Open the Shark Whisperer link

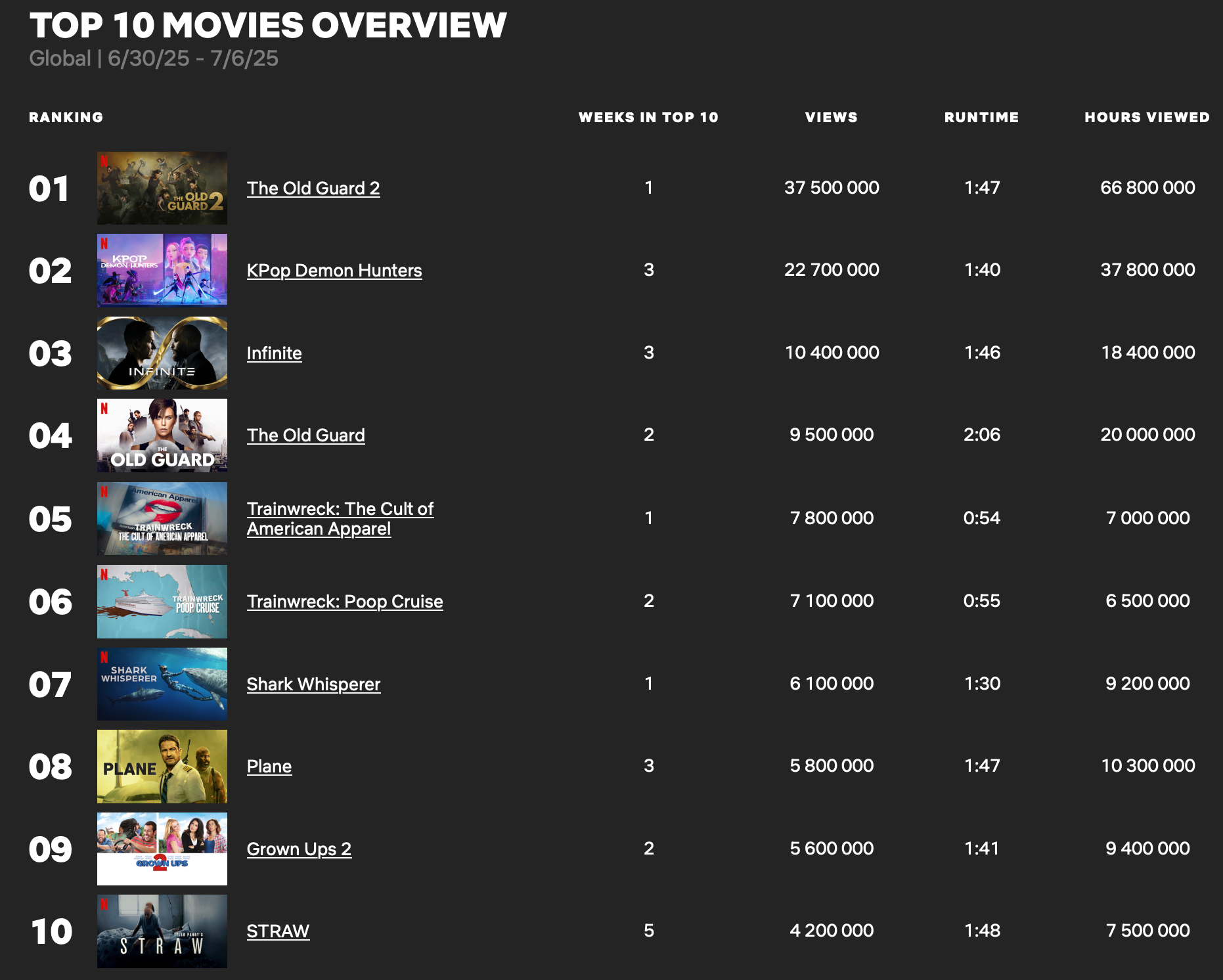[x=313, y=684]
